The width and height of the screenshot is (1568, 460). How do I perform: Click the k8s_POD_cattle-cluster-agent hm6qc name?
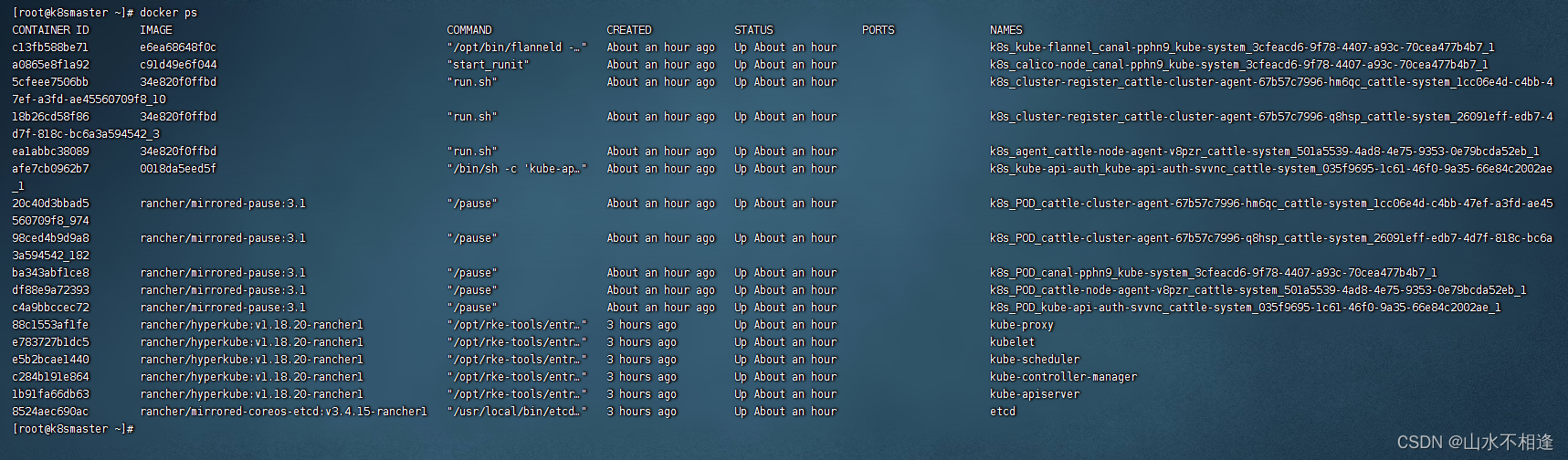coord(1271,204)
